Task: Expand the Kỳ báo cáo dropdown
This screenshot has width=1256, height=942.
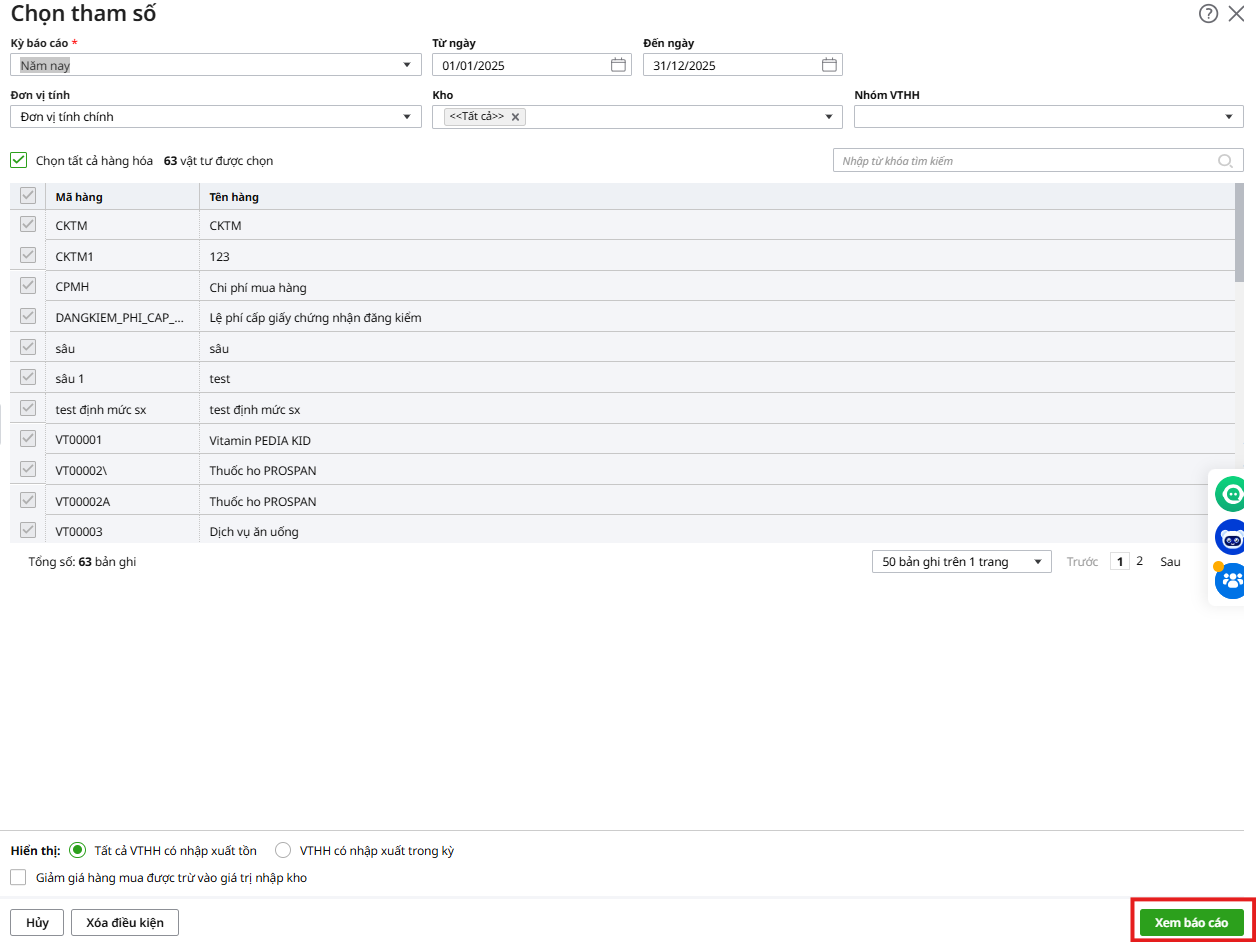Action: (406, 65)
